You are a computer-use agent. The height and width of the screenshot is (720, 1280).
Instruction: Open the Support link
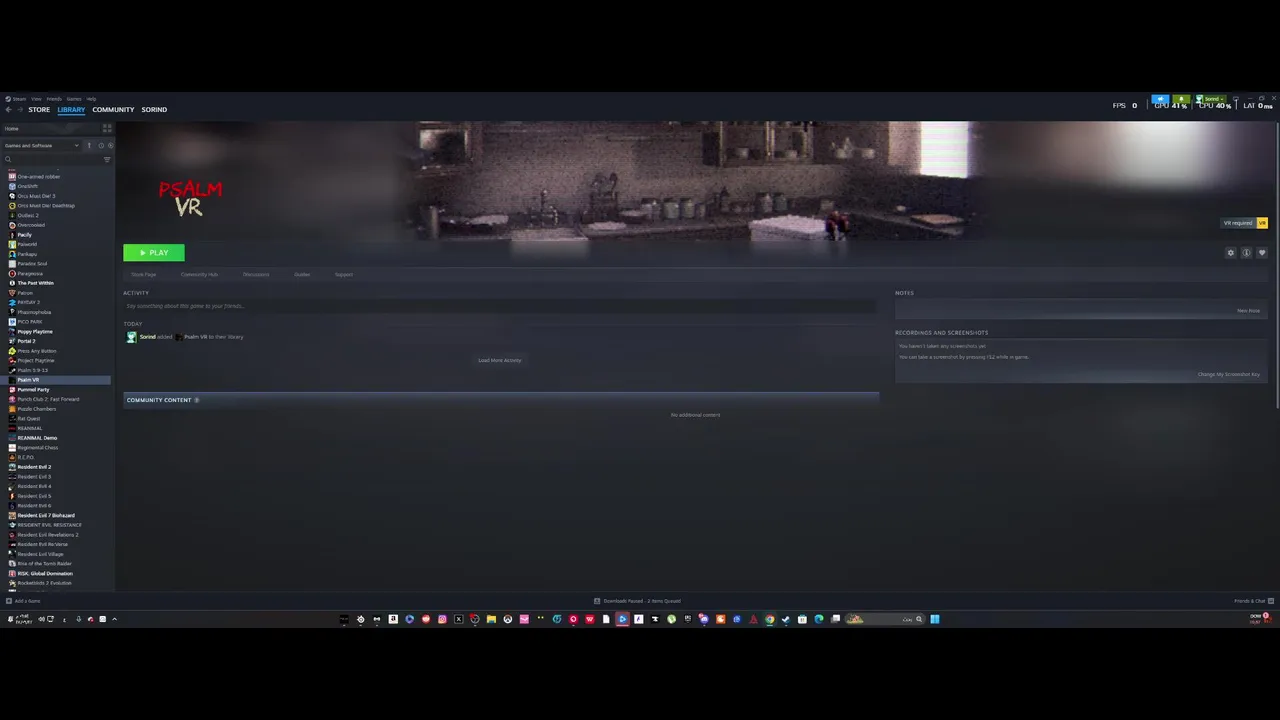click(344, 274)
